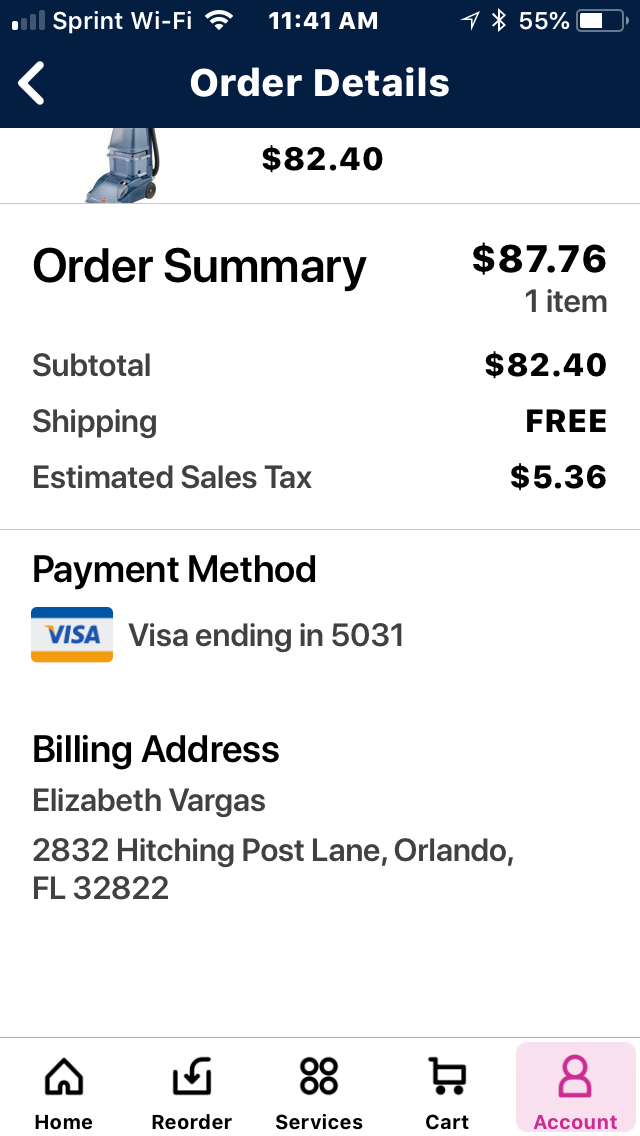Tap the Hitching Post Lane billing address
Viewport: 640px width, 1136px height.
[x=273, y=869]
